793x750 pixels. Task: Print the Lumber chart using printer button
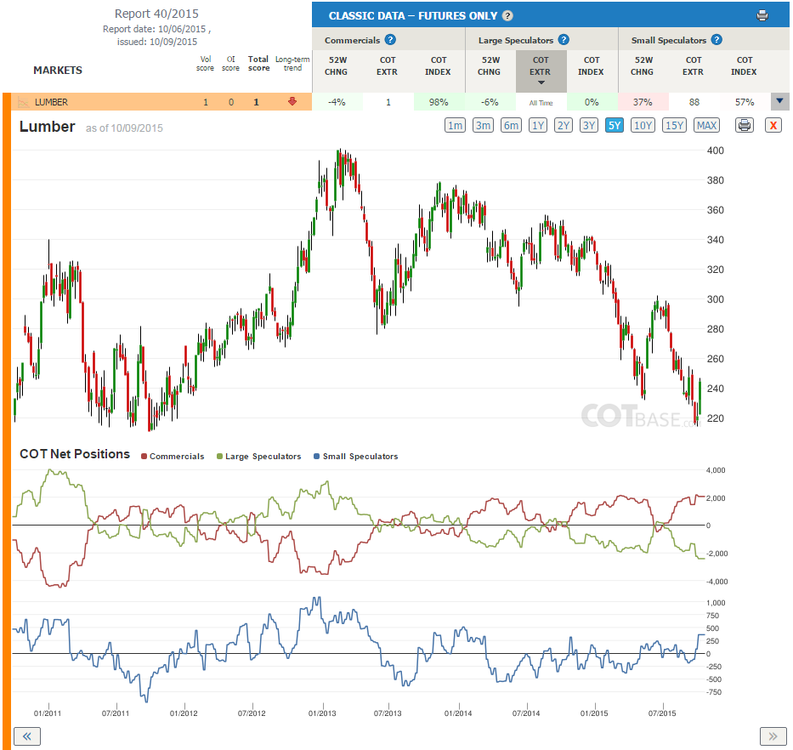744,125
